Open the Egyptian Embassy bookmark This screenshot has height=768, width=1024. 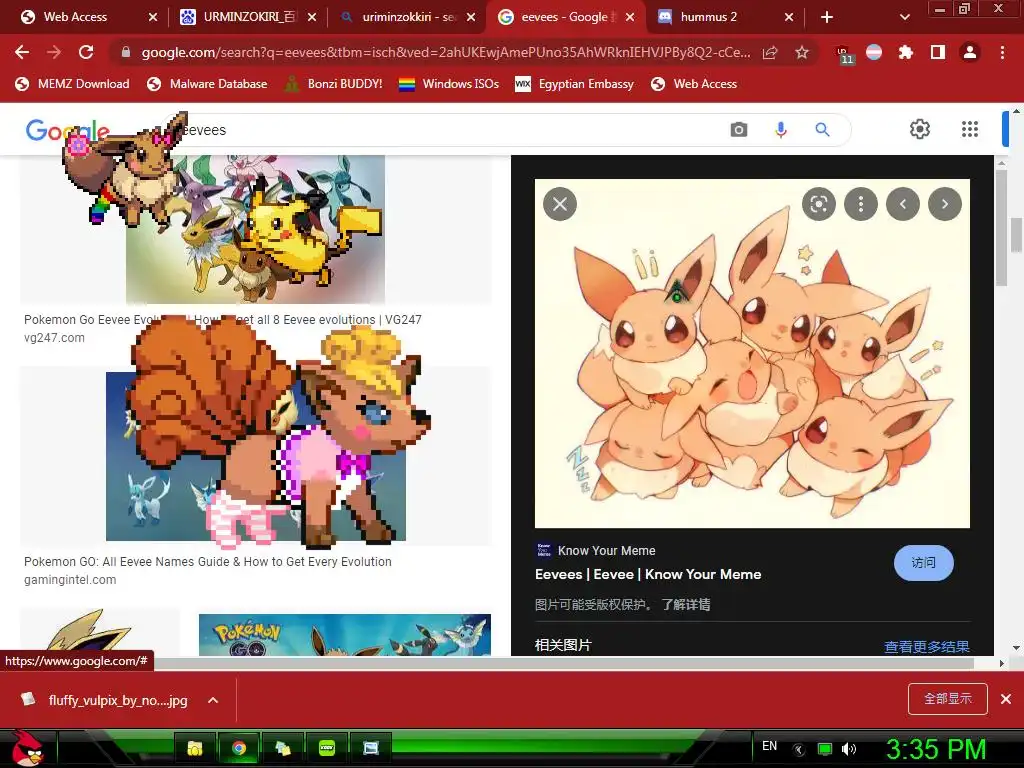(x=575, y=84)
